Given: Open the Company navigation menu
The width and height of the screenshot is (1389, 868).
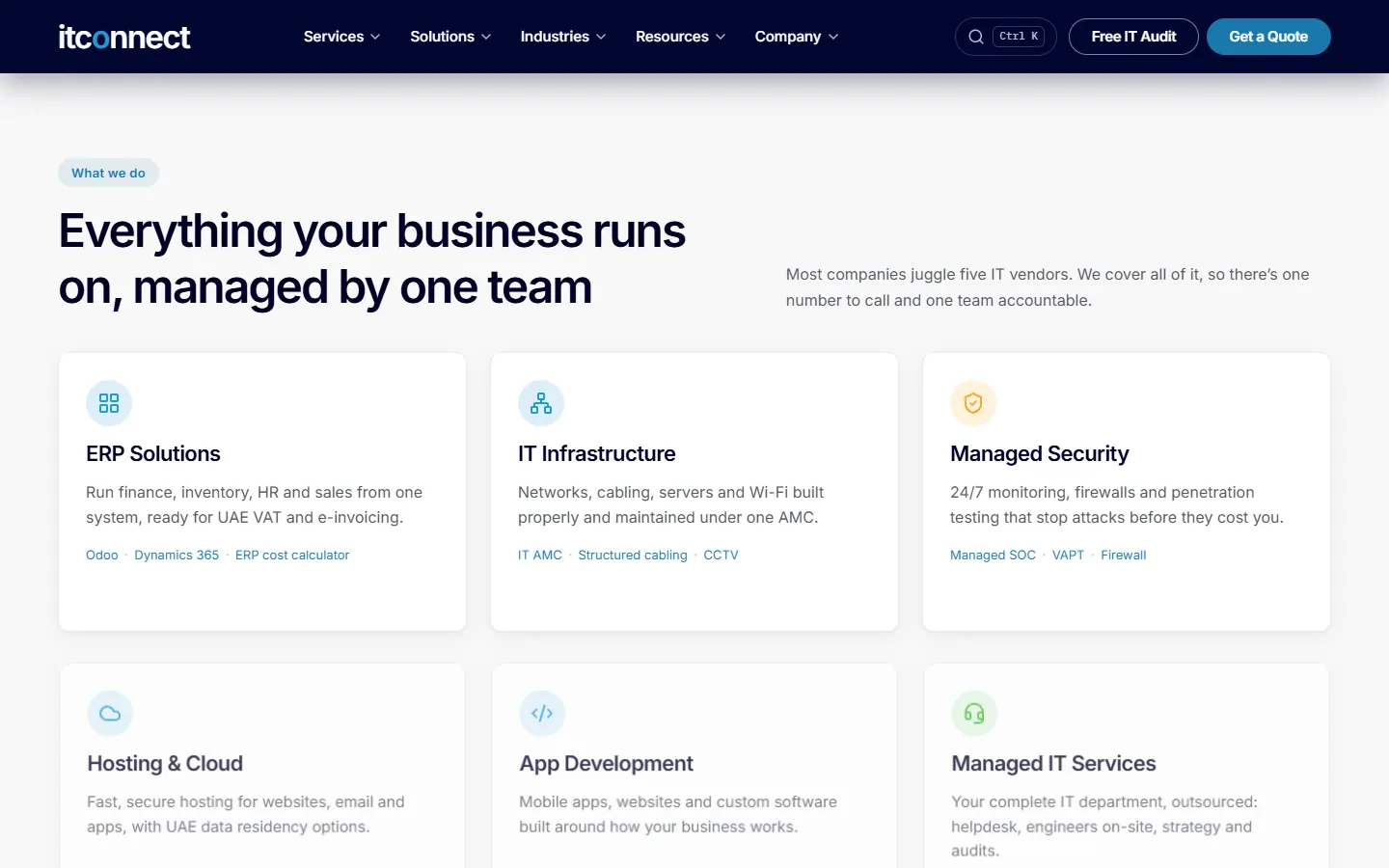Looking at the screenshot, I should click(x=797, y=37).
